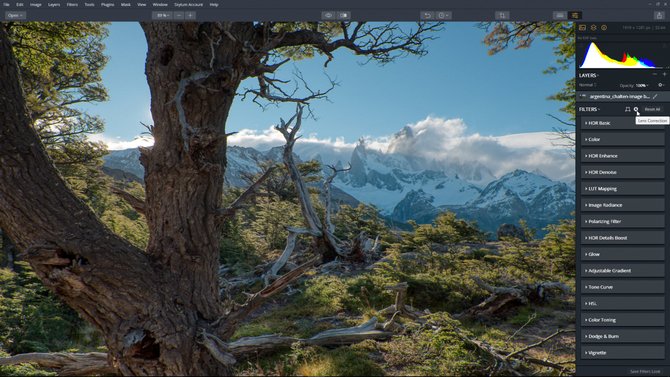Zoom out with the minus button
Image resolution: width=670 pixels, height=377 pixels.
(x=179, y=15)
